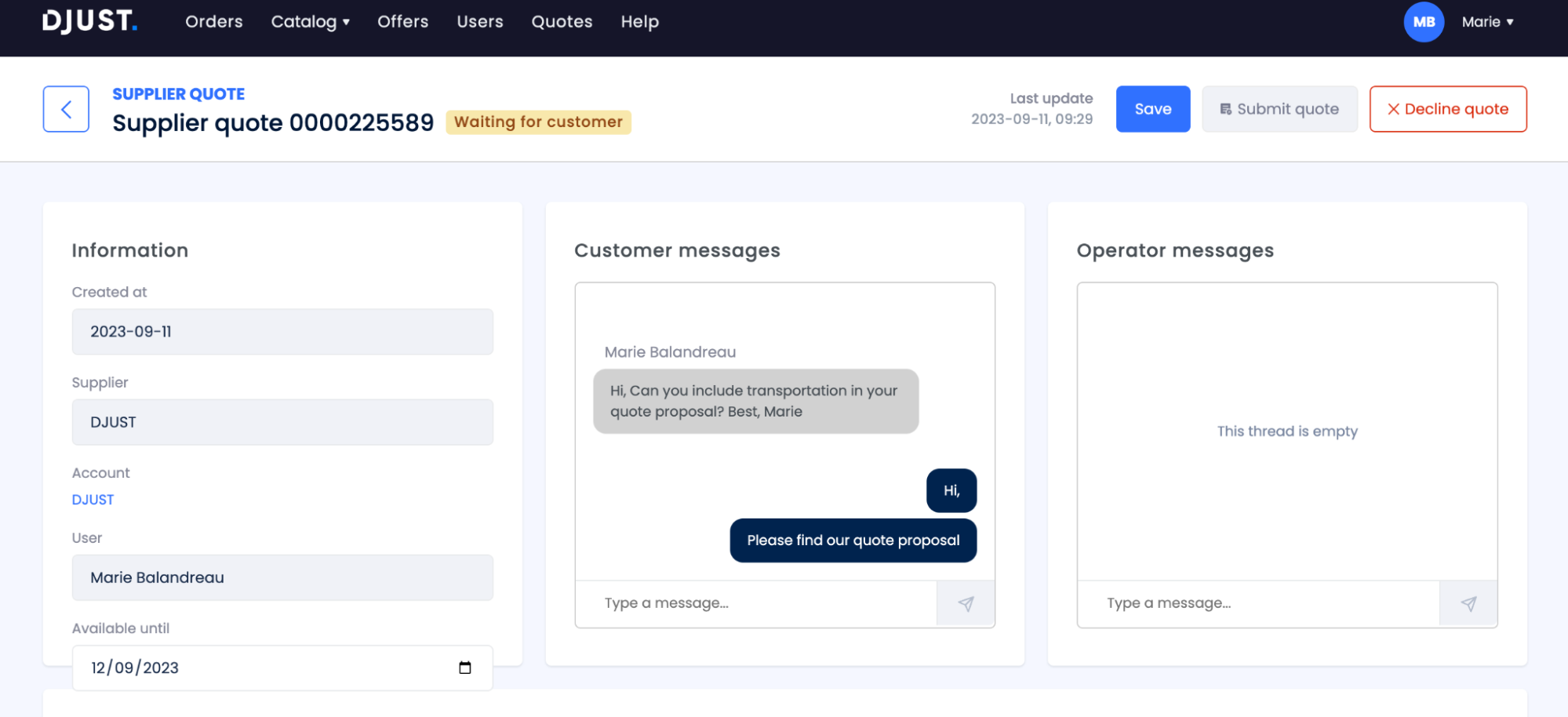Image resolution: width=1568 pixels, height=717 pixels.
Task: Switch to the Quotes section
Action: pos(562,22)
